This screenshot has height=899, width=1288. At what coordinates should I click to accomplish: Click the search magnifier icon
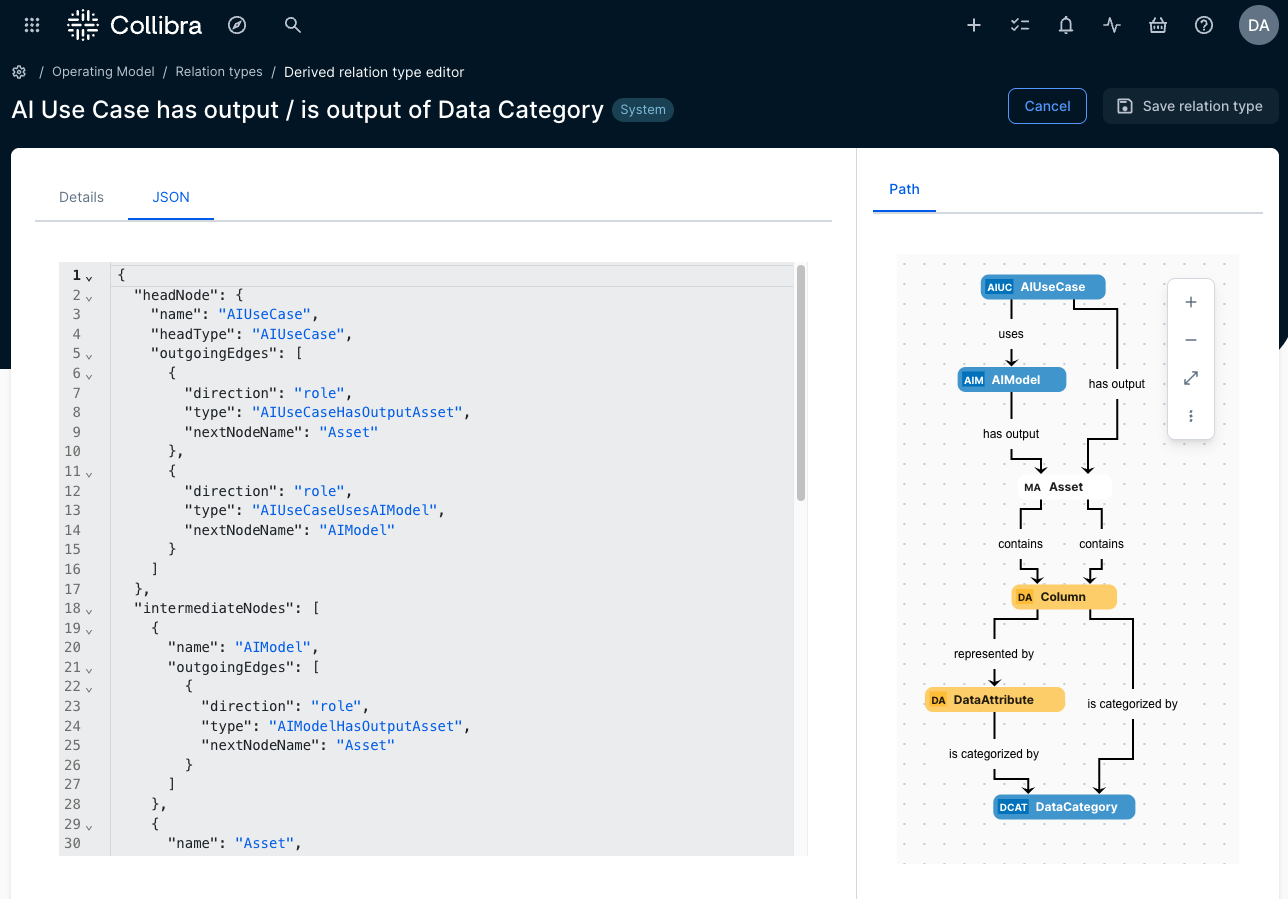point(293,25)
